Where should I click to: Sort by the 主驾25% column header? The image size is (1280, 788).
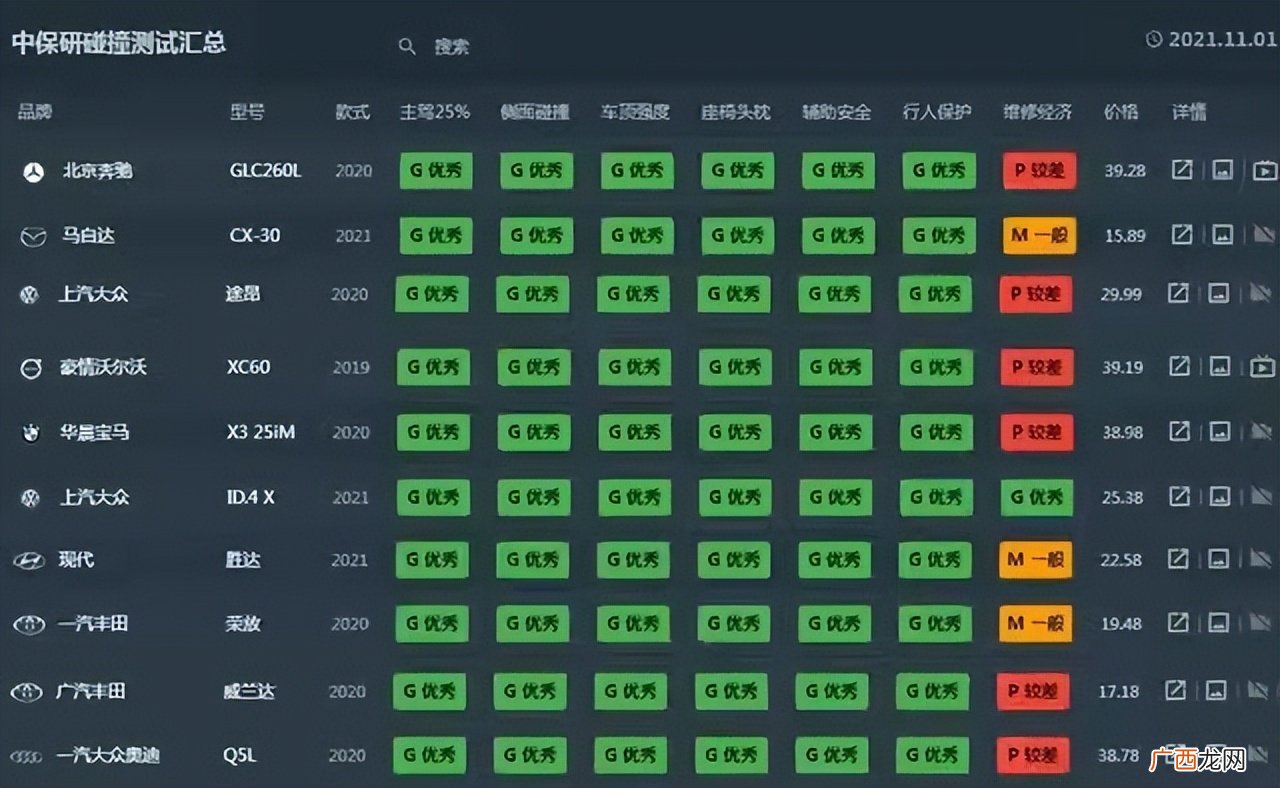435,112
